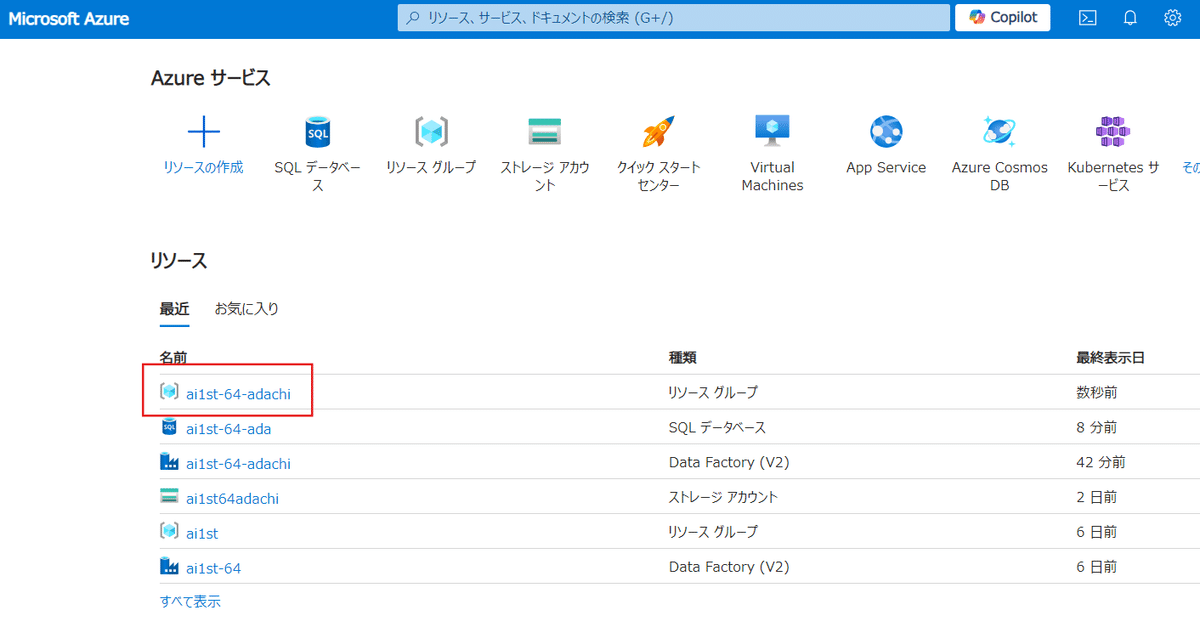
Task: Open the notifications bell
Action: (x=1130, y=18)
